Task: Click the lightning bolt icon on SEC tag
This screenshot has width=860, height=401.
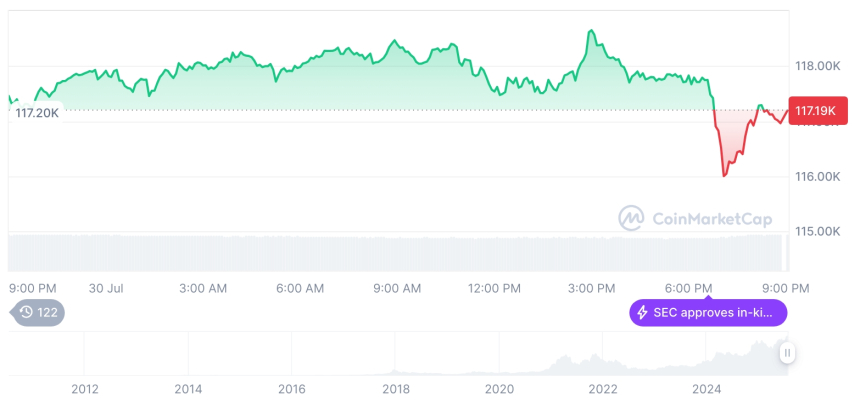Action: [x=642, y=312]
